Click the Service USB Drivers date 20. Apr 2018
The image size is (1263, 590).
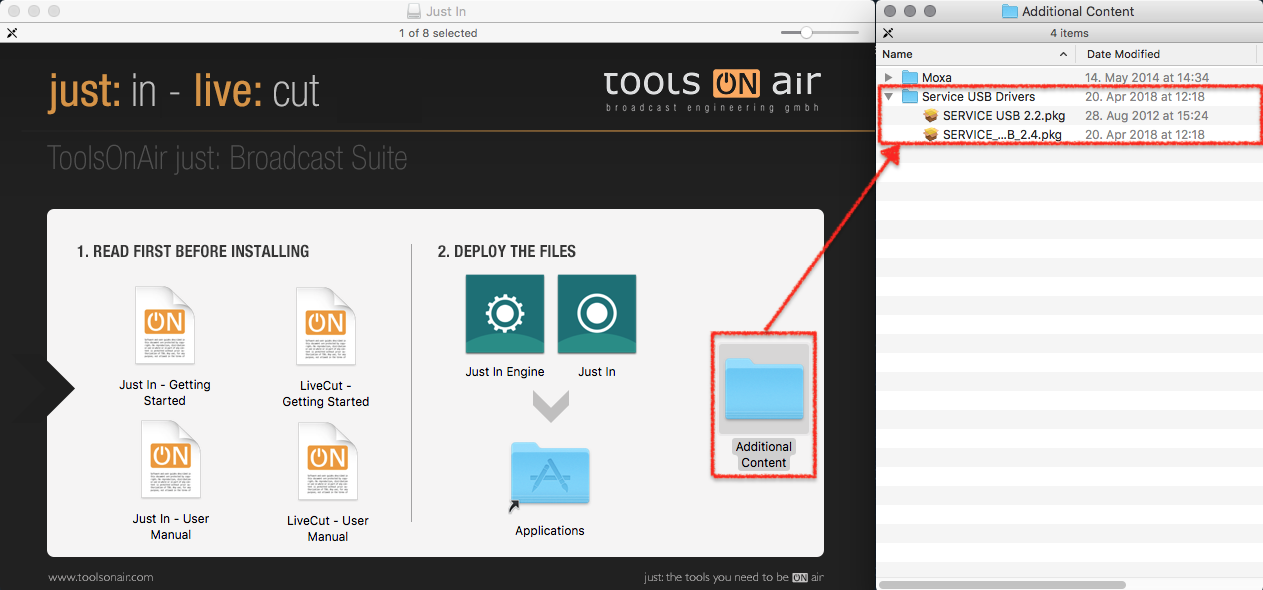coord(1145,97)
